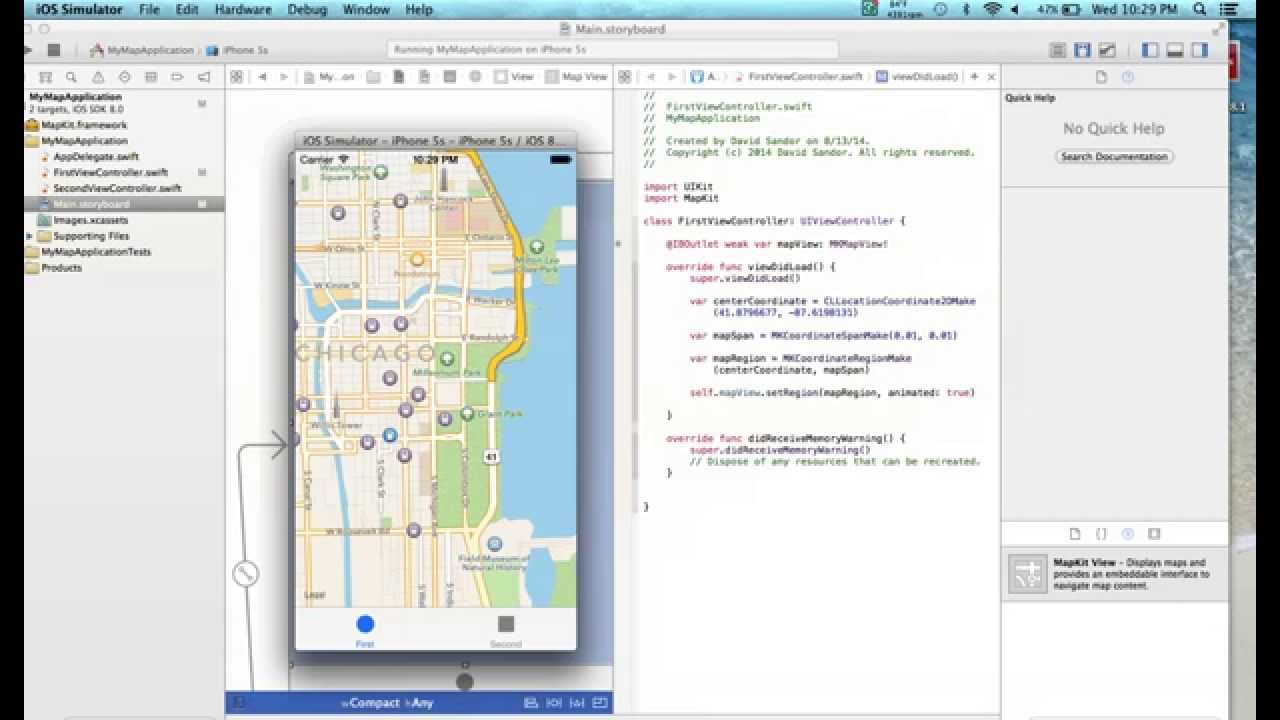Show the object library
1280x720 pixels.
pyautogui.click(x=1128, y=534)
